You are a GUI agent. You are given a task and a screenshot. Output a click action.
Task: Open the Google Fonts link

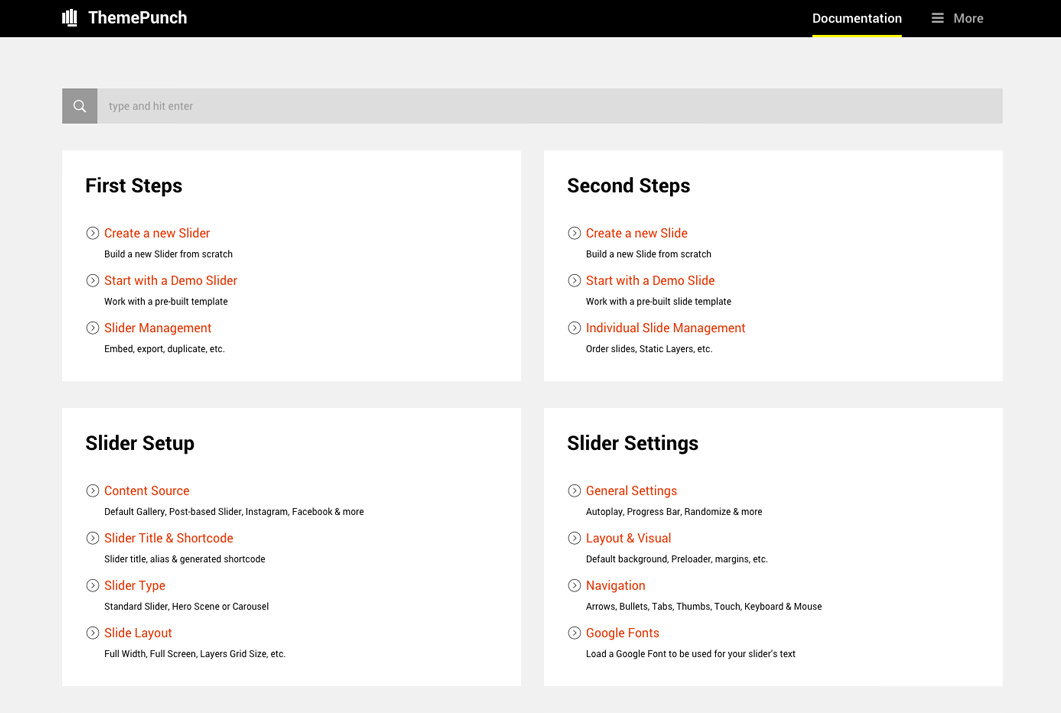[x=623, y=633]
